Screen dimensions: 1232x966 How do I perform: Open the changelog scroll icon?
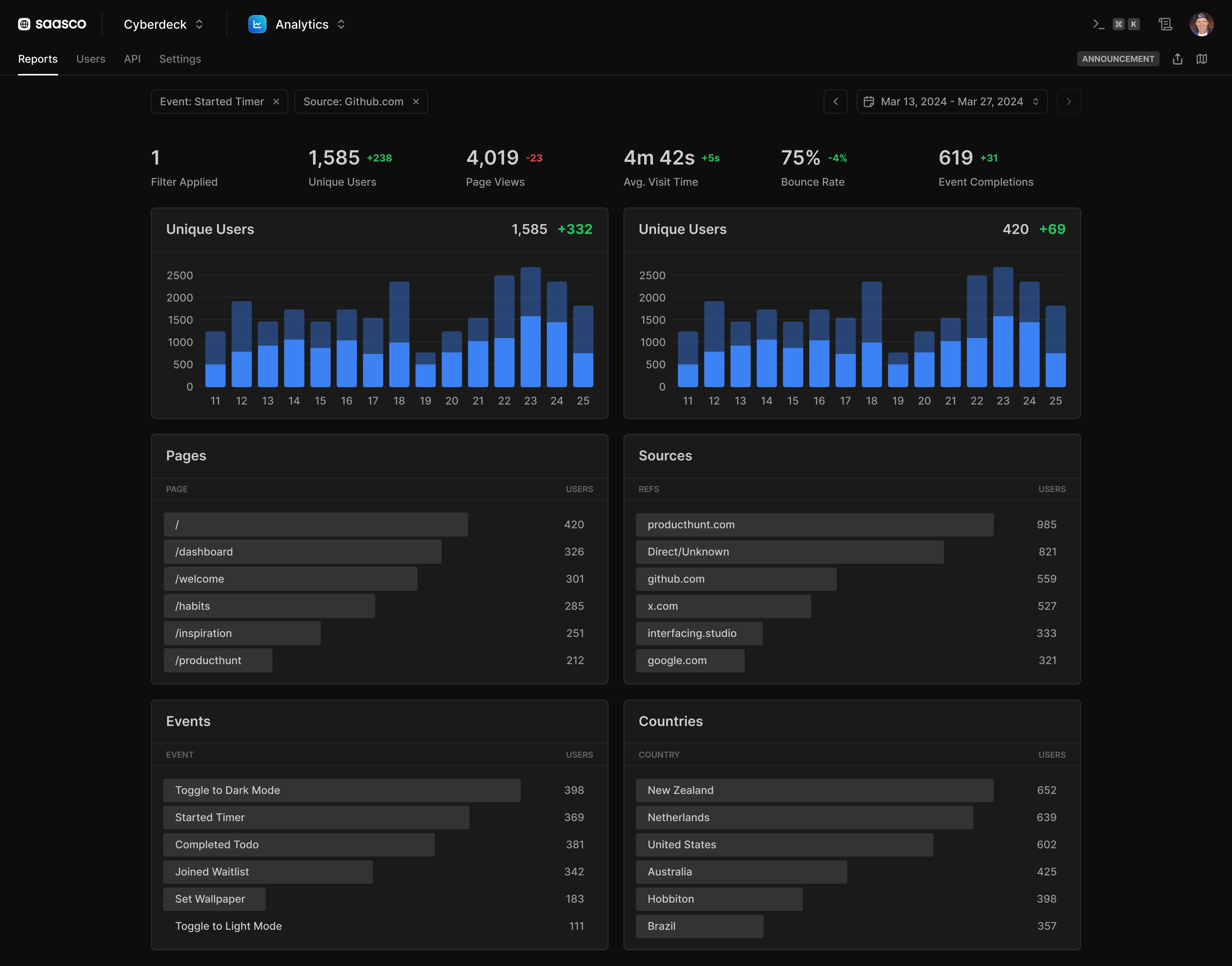coord(1165,24)
